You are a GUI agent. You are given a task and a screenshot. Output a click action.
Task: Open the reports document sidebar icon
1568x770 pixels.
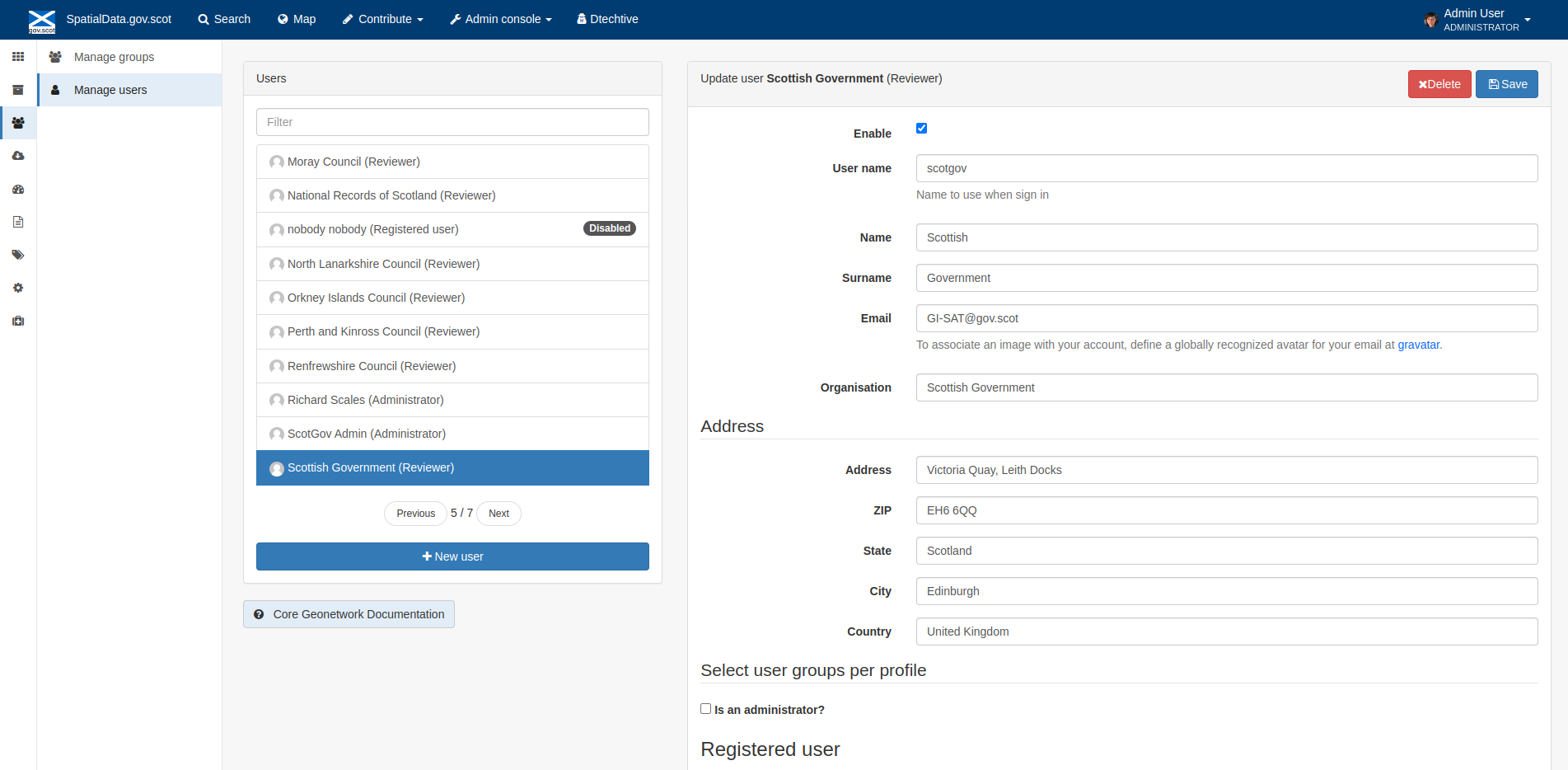pos(18,222)
